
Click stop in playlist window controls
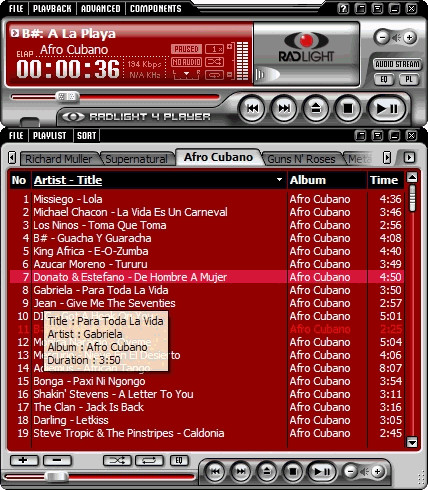pos(293,471)
